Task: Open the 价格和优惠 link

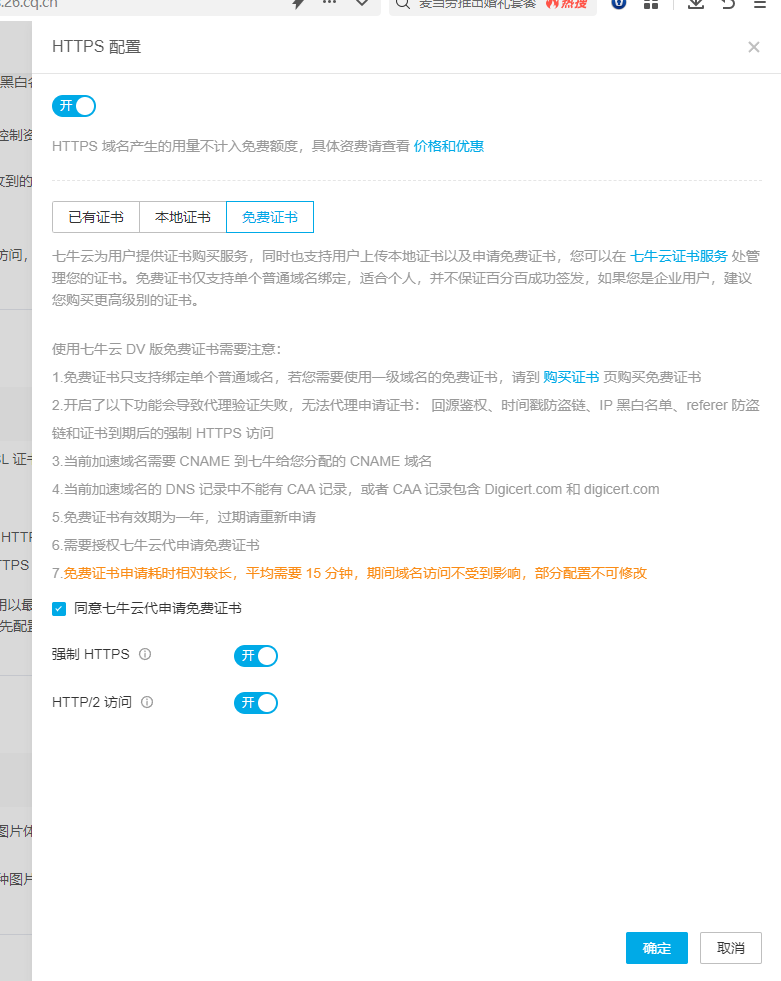Action: [x=449, y=146]
